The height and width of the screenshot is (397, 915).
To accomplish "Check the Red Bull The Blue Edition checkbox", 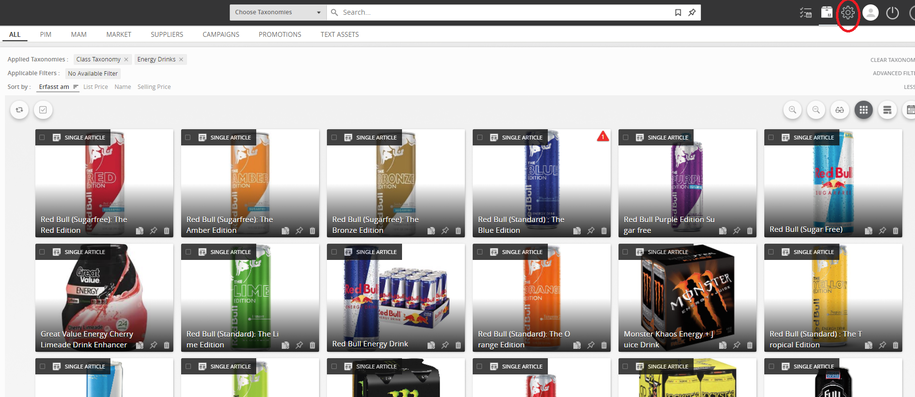I will click(x=480, y=137).
